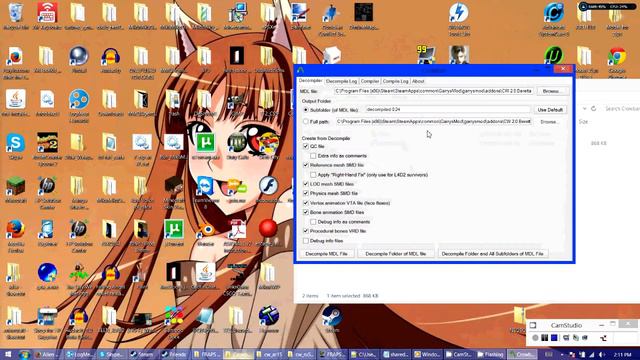The height and width of the screenshot is (360, 640).
Task: Click the CamStudio blue stop button
Action: coord(554,338)
